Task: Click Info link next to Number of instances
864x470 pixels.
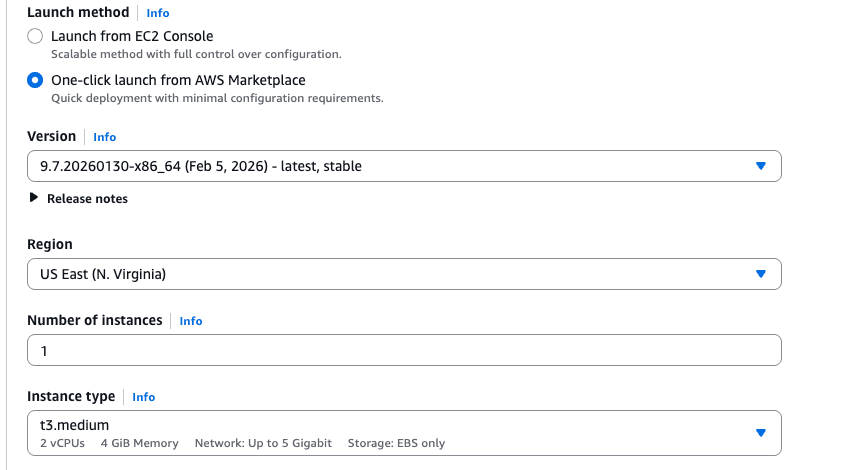Action: [191, 321]
